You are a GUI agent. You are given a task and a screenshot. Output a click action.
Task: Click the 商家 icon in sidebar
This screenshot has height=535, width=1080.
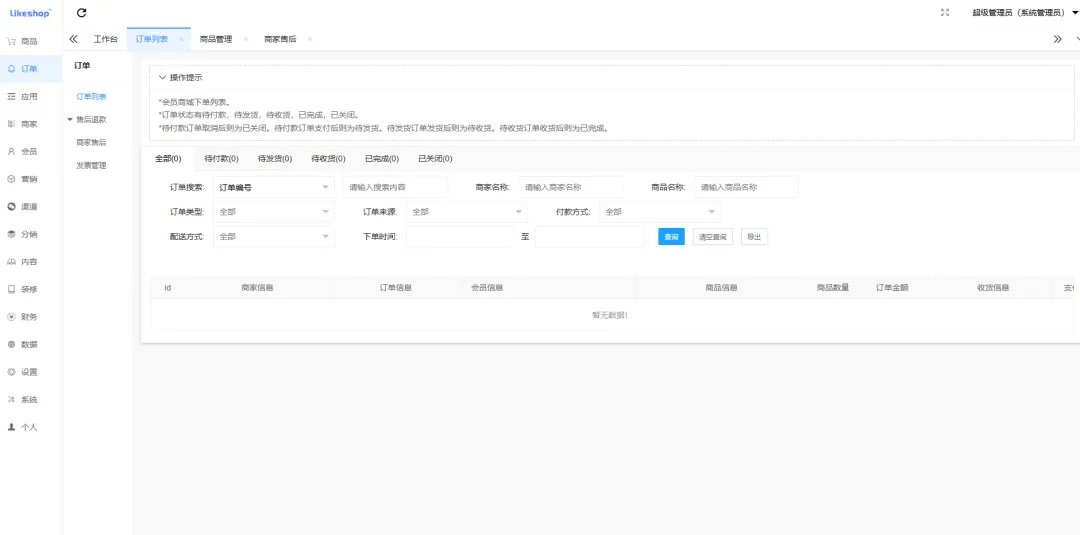click(x=11, y=124)
